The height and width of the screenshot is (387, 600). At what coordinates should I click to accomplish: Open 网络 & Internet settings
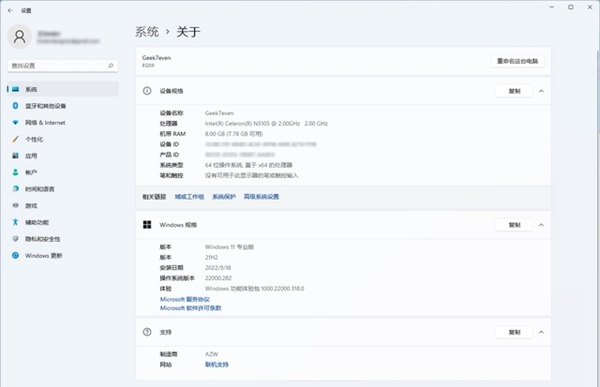(63, 122)
